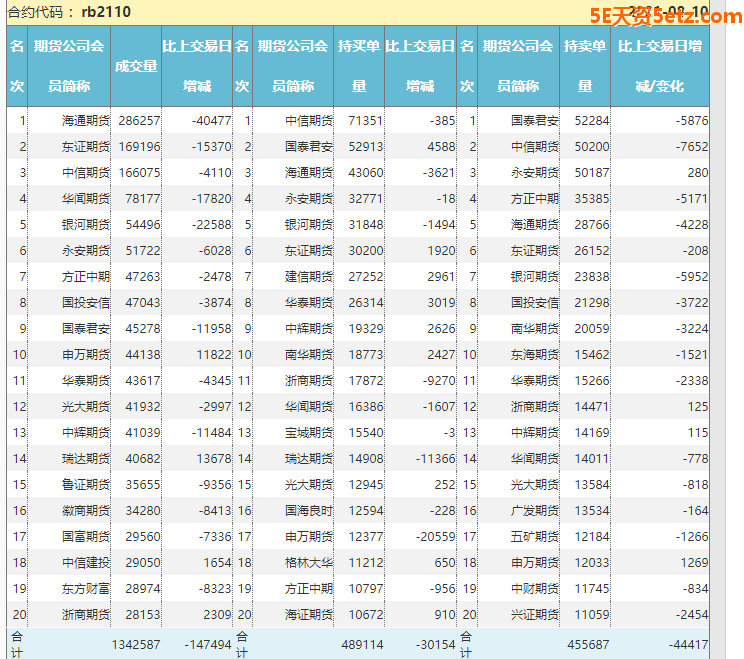Click the rb2110 contract code at top
This screenshot has width=744, height=659.
coord(106,12)
